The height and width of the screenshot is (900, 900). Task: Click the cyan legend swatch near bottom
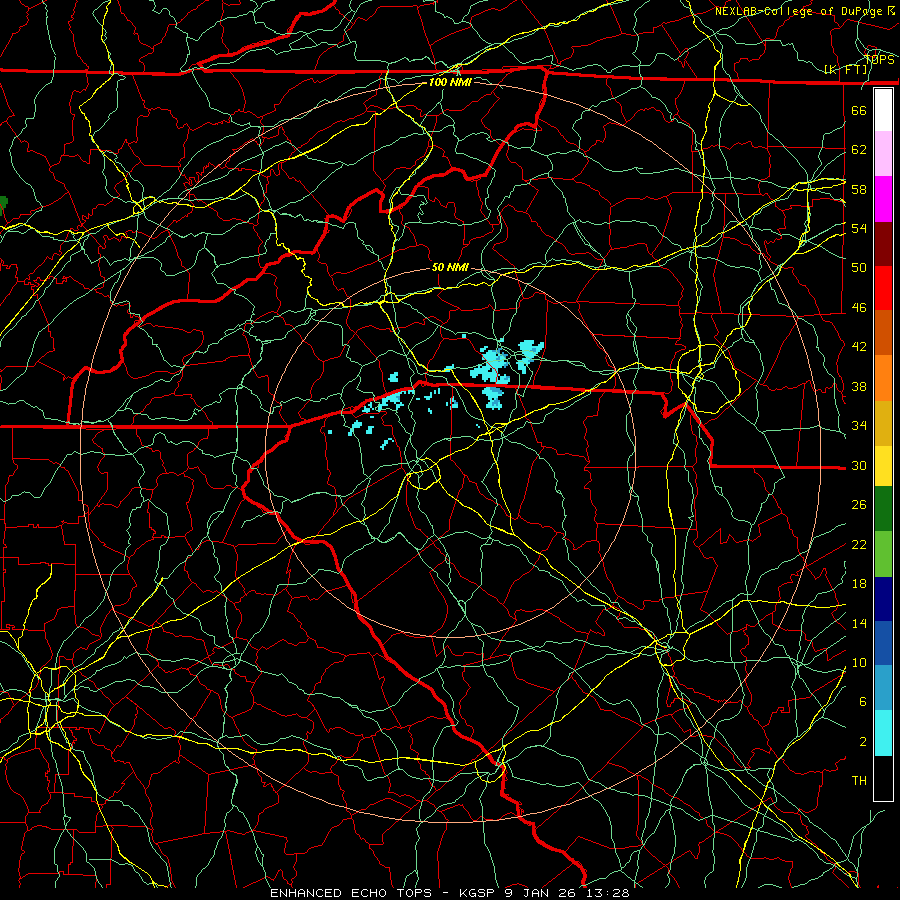click(x=883, y=733)
